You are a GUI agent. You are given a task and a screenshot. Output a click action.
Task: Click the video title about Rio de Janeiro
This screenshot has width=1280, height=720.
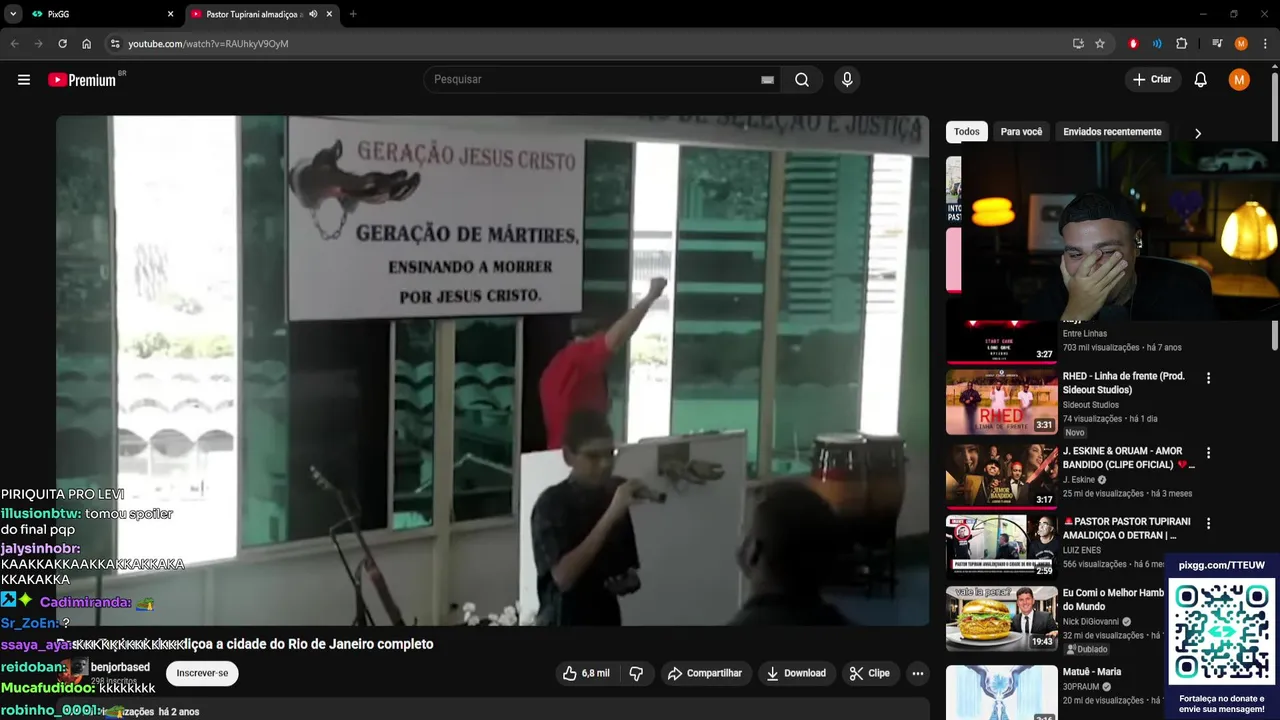245,644
